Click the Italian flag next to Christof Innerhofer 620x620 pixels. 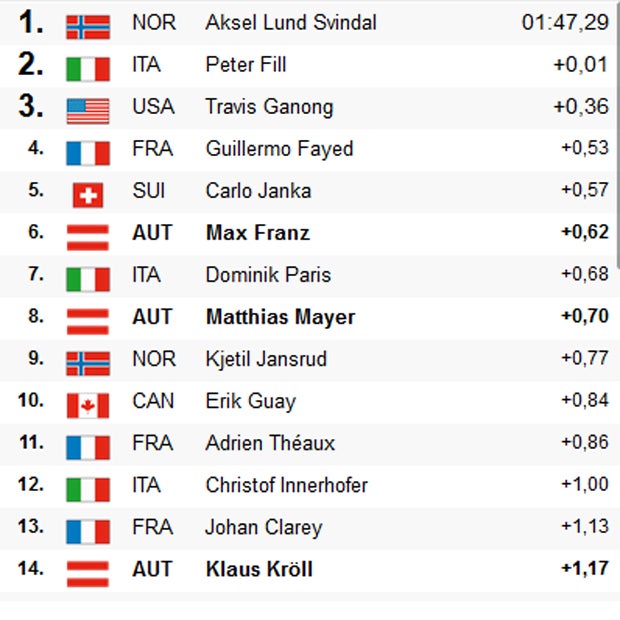click(88, 488)
